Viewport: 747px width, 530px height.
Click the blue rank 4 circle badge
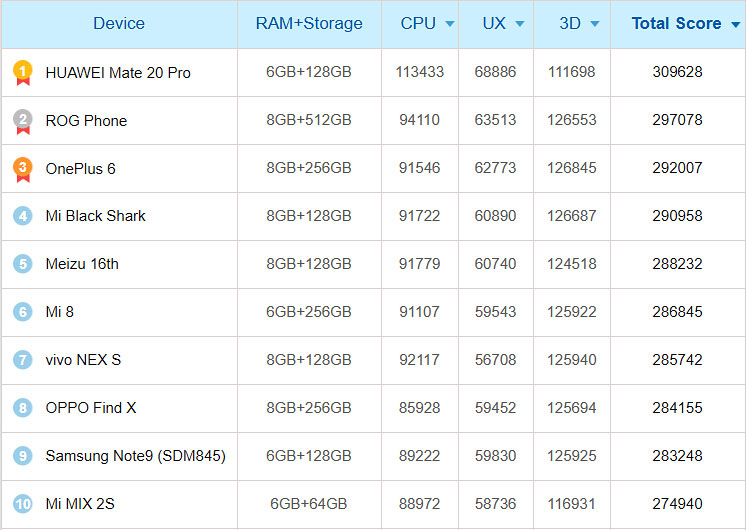(22, 216)
